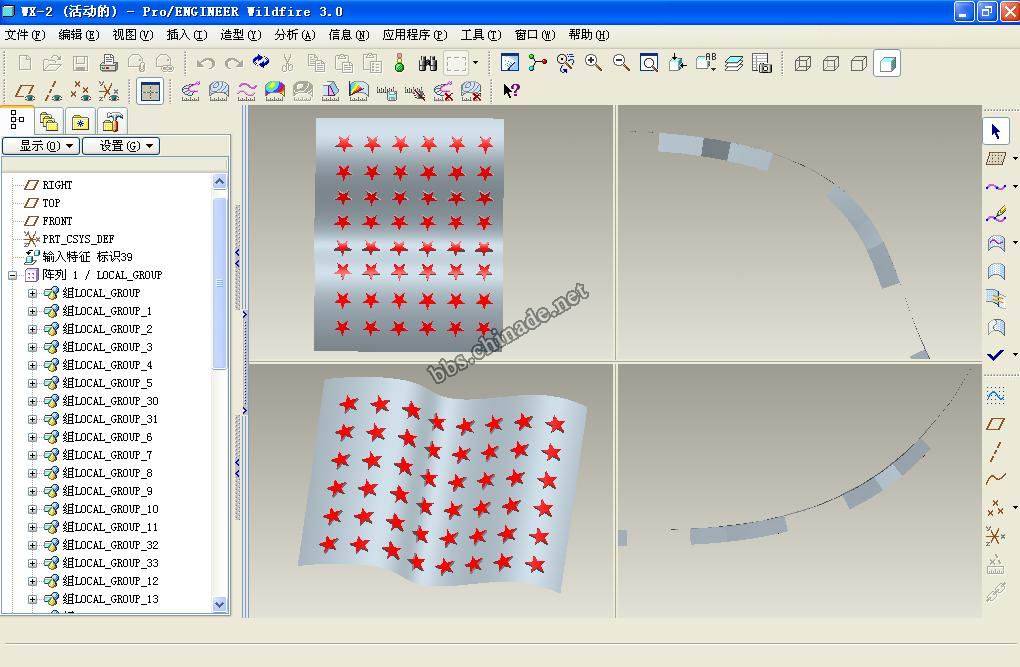Expand the 组LOCAL_GROUP_1 node
The image size is (1020, 667).
click(32, 311)
